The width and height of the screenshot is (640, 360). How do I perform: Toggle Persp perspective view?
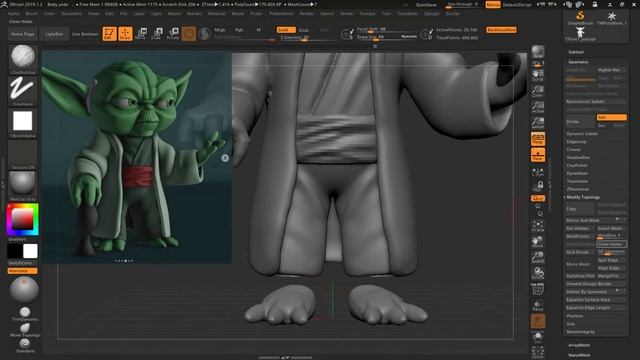(538, 139)
